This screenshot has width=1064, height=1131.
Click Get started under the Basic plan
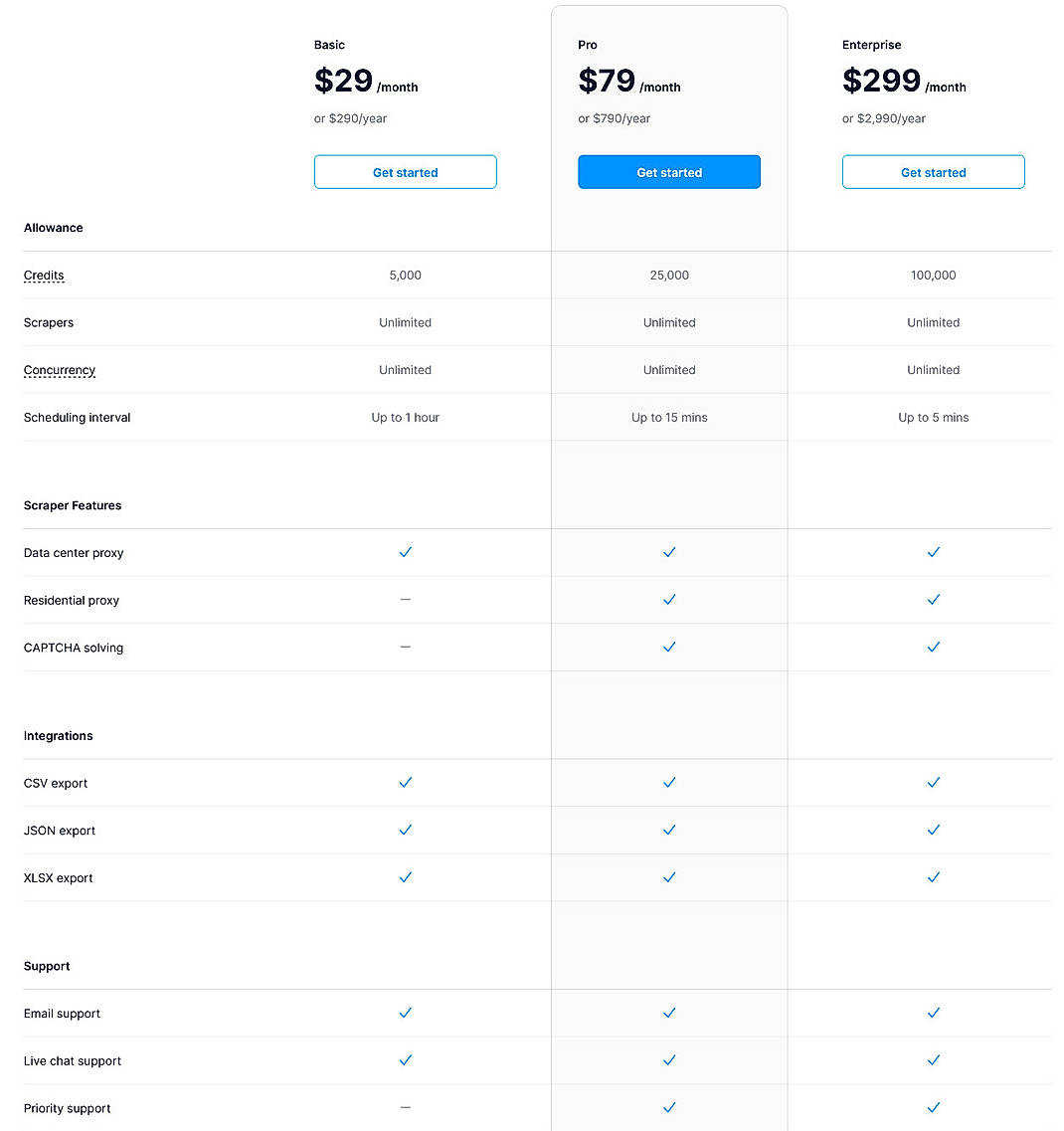pos(405,171)
